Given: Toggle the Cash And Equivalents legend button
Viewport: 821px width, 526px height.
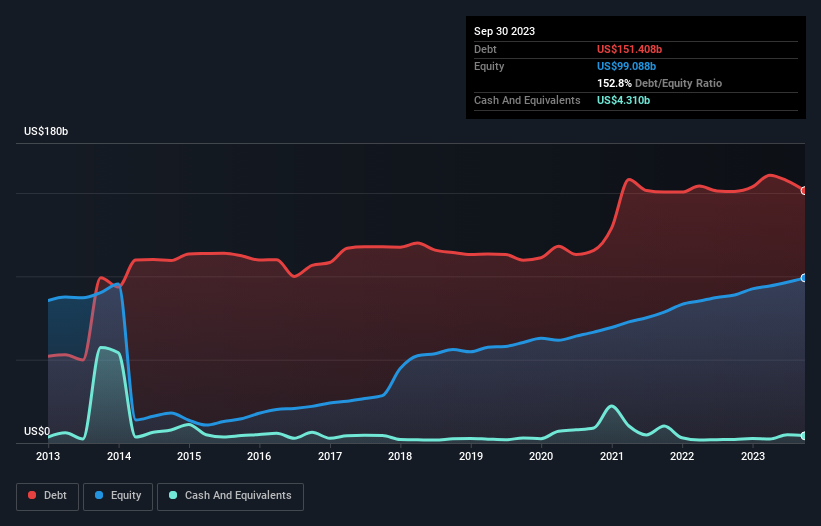Looking at the screenshot, I should point(230,496).
